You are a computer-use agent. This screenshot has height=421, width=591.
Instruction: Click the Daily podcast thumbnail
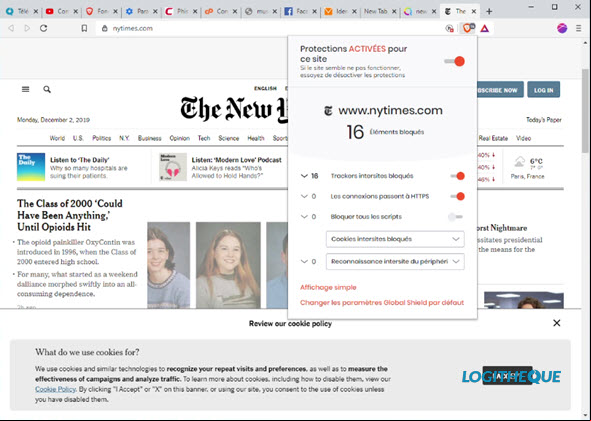pyautogui.click(x=31, y=167)
